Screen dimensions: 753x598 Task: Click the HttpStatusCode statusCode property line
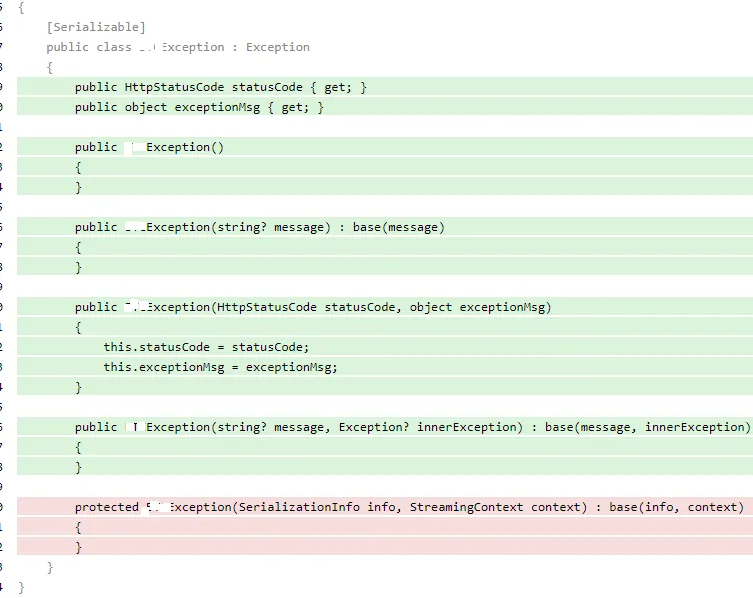220,87
